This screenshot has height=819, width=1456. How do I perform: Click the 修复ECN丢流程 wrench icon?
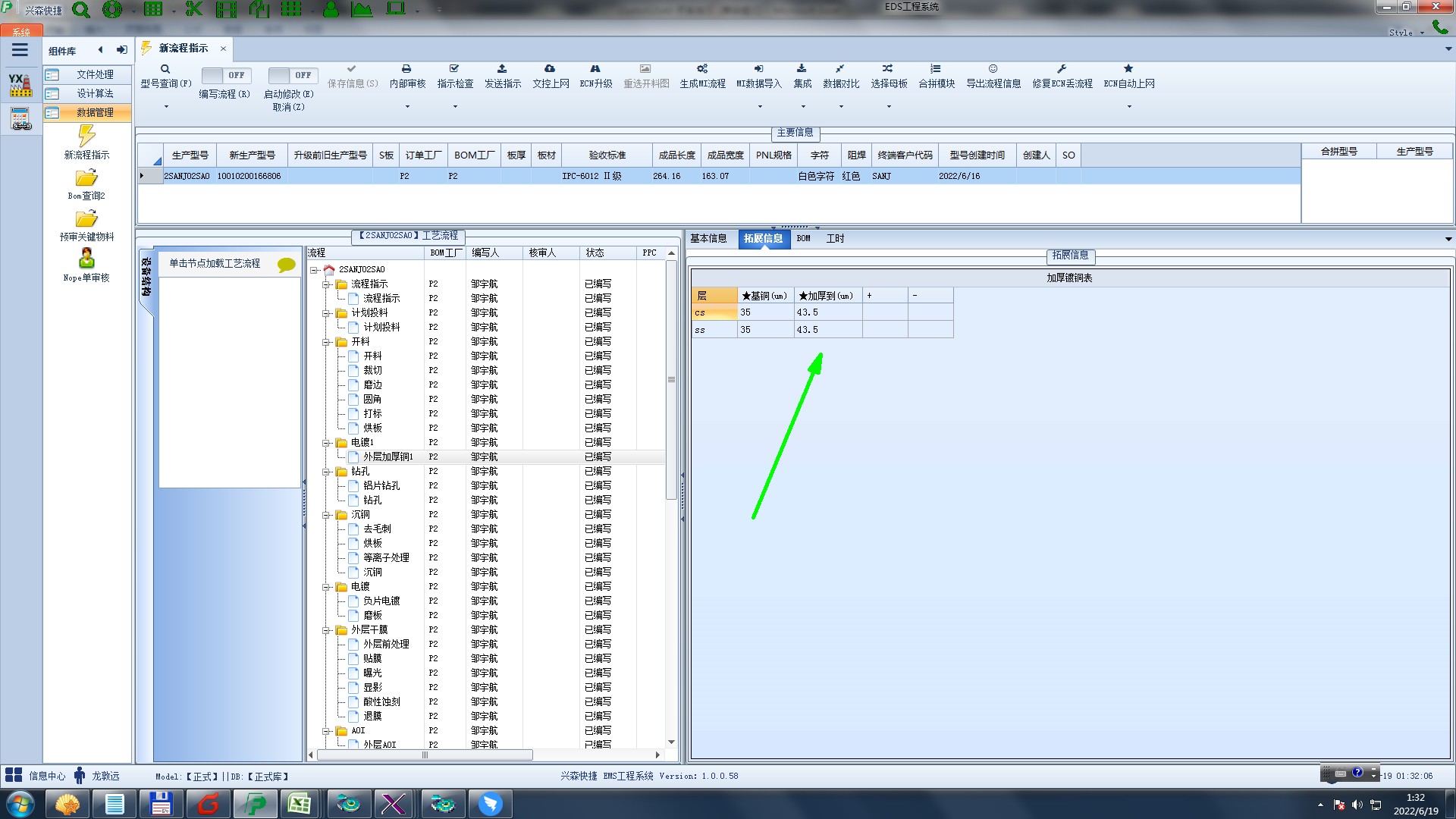tap(1062, 69)
